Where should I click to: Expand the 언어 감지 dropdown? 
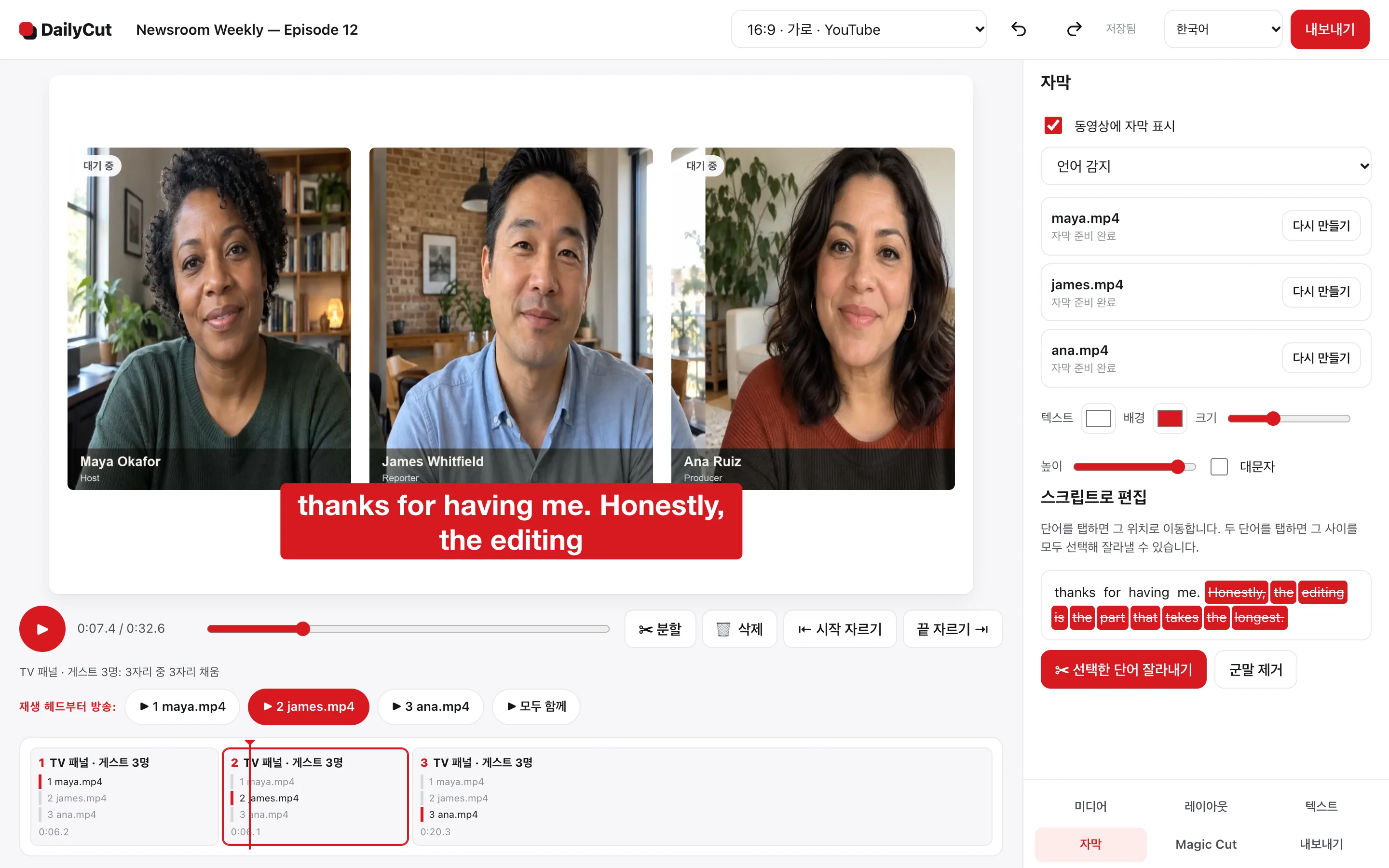1205,166
